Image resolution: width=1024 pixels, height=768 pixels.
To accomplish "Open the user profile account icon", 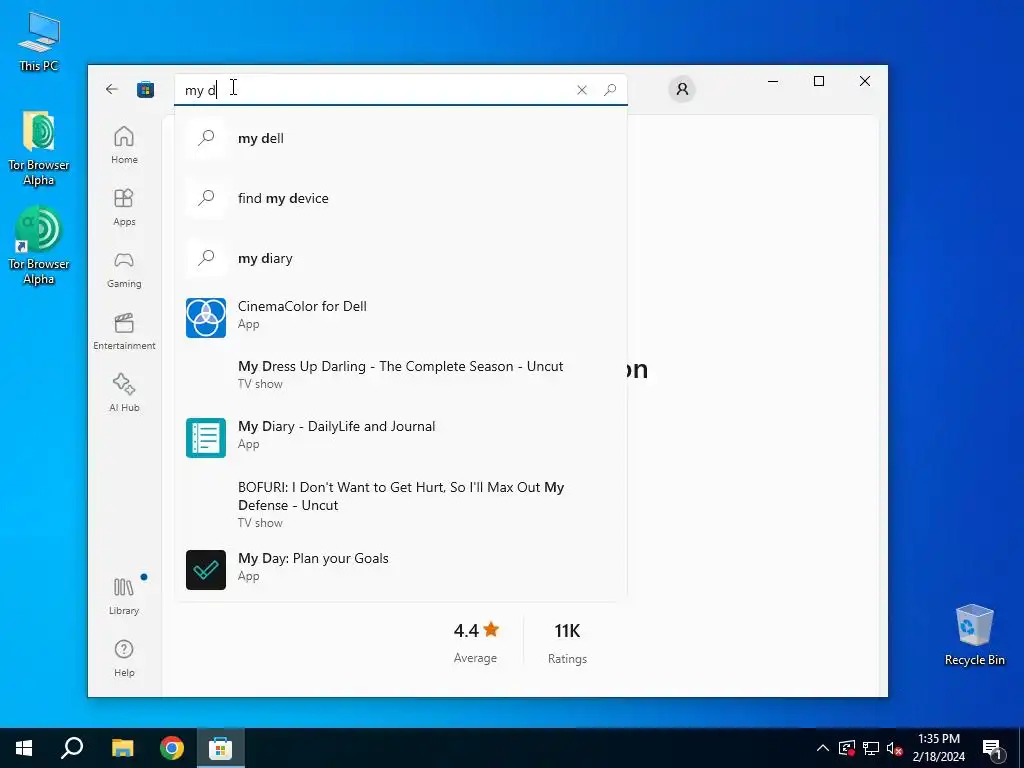I will pos(682,89).
